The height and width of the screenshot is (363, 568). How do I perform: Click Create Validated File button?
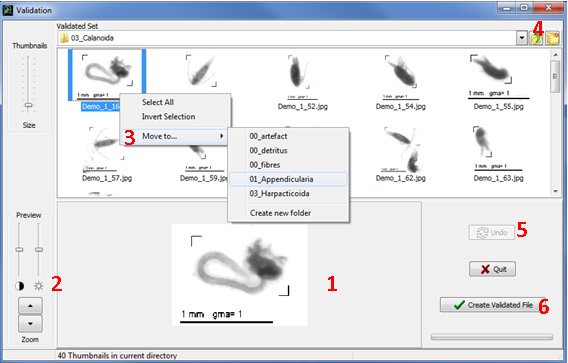click(493, 305)
